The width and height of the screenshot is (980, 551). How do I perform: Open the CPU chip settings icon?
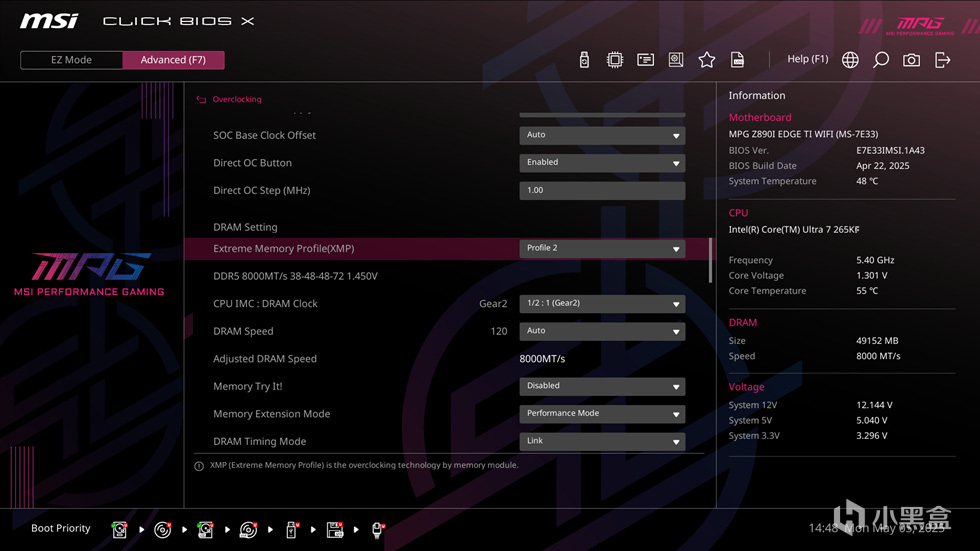(x=614, y=60)
